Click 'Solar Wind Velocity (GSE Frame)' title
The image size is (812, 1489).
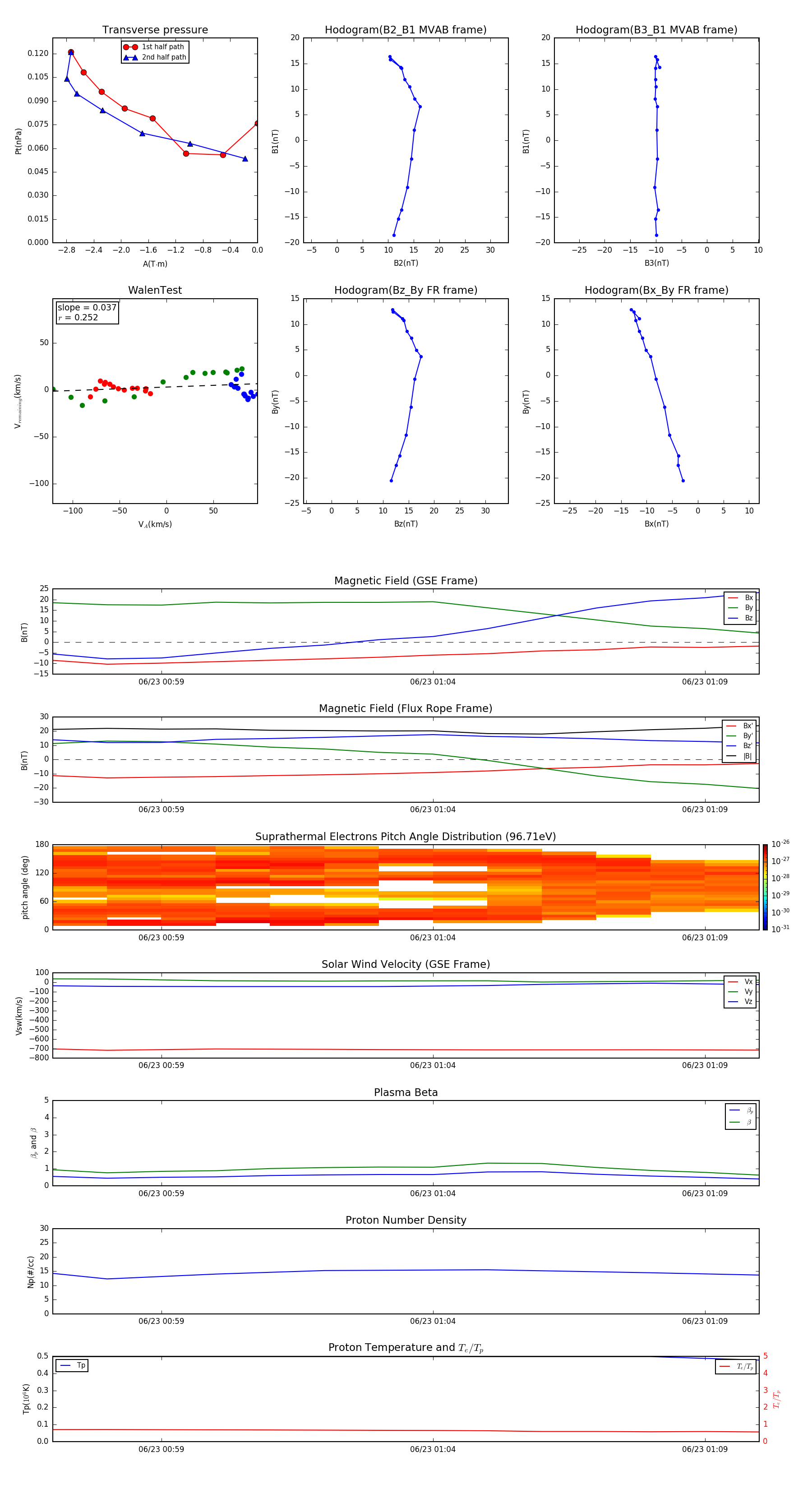coord(406,965)
